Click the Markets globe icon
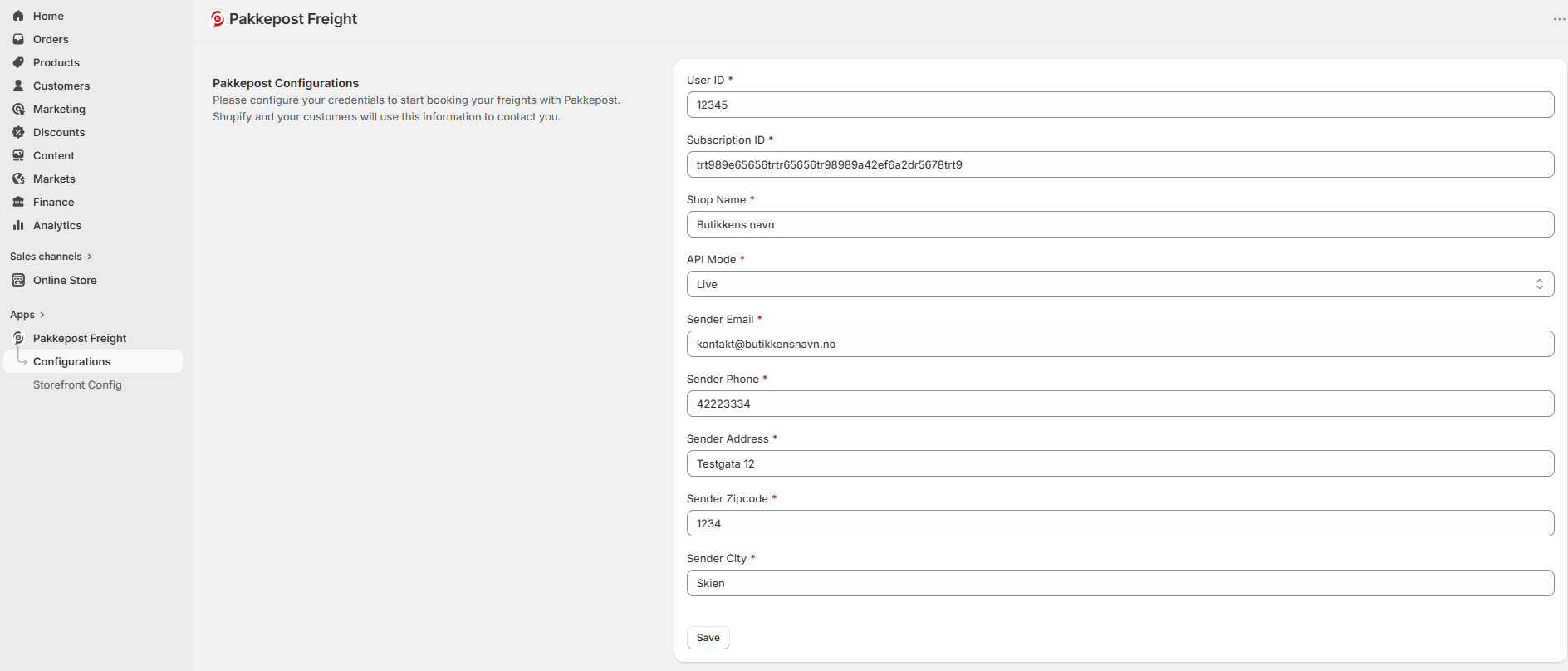 click(x=18, y=179)
